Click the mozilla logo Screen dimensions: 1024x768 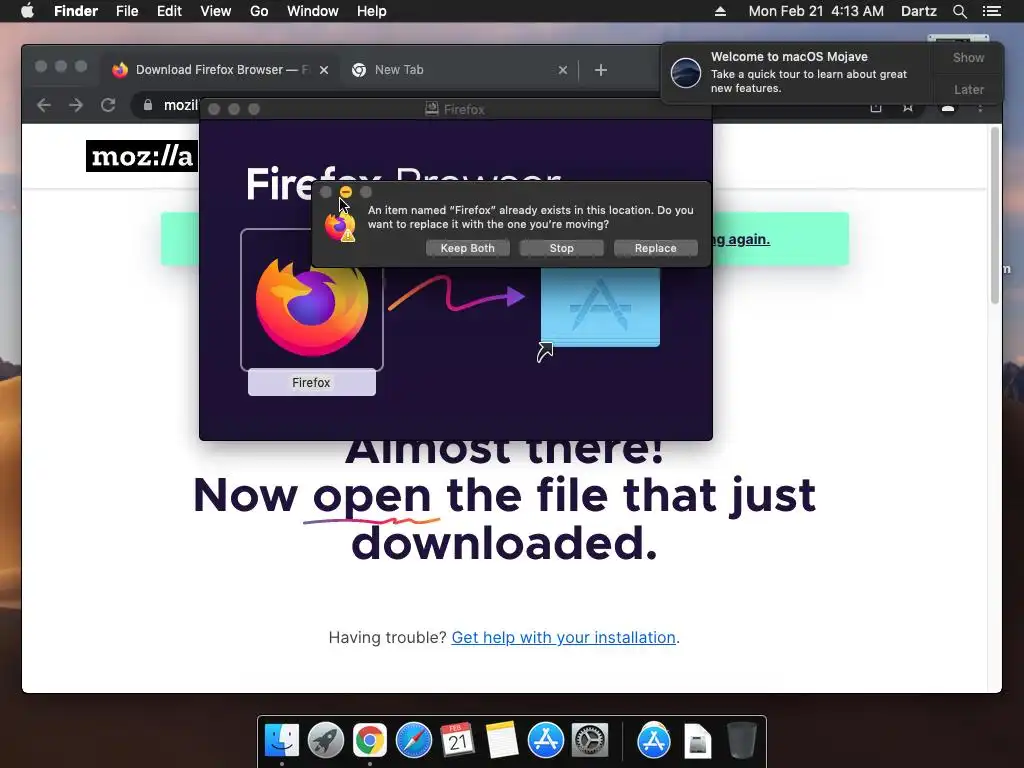[142, 156]
